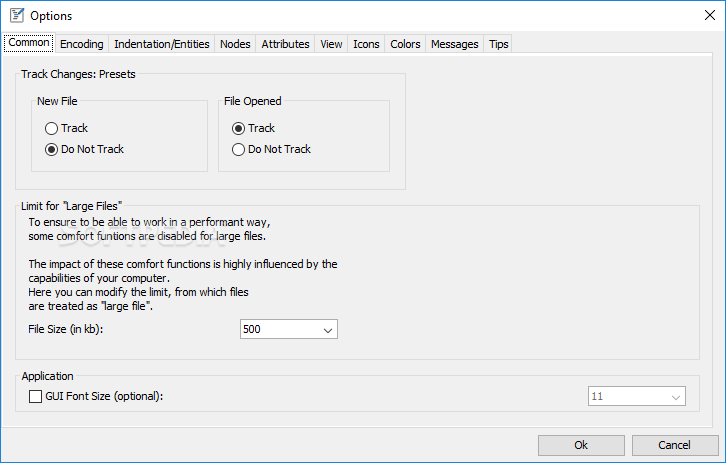Click the Cancel button

click(674, 445)
